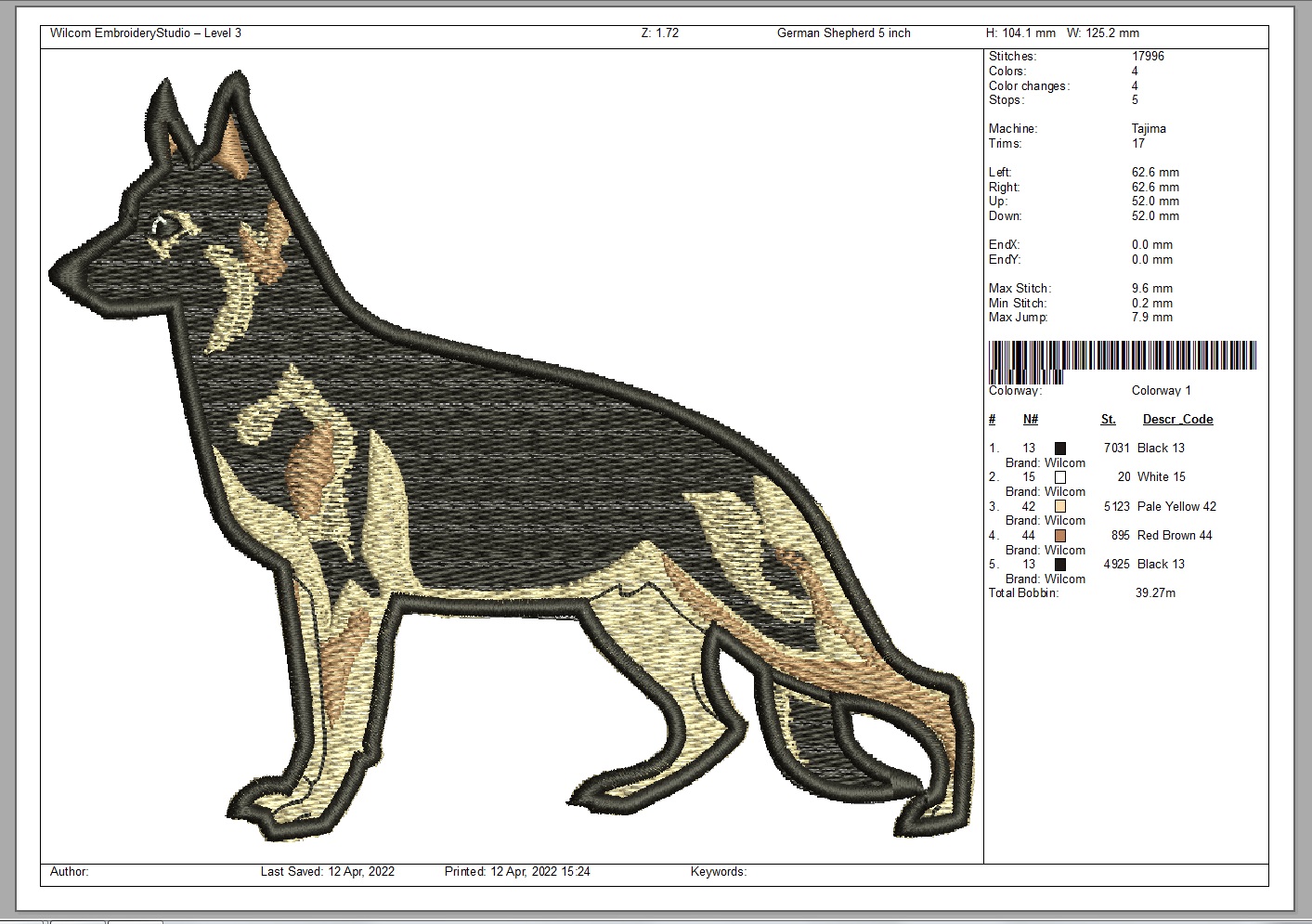This screenshot has width=1312, height=924.
Task: Pick the Pale Yellow 42 swatch
Action: (x=1059, y=507)
